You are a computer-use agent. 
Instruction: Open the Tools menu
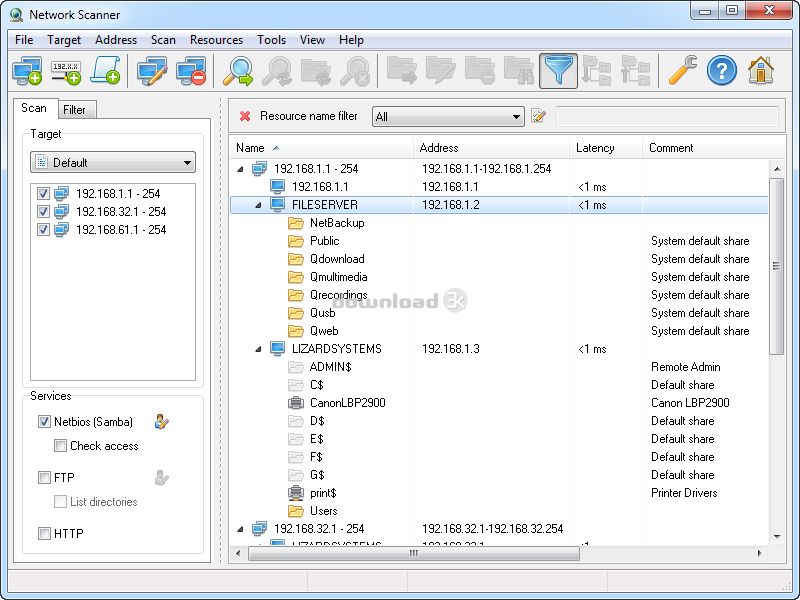point(271,40)
